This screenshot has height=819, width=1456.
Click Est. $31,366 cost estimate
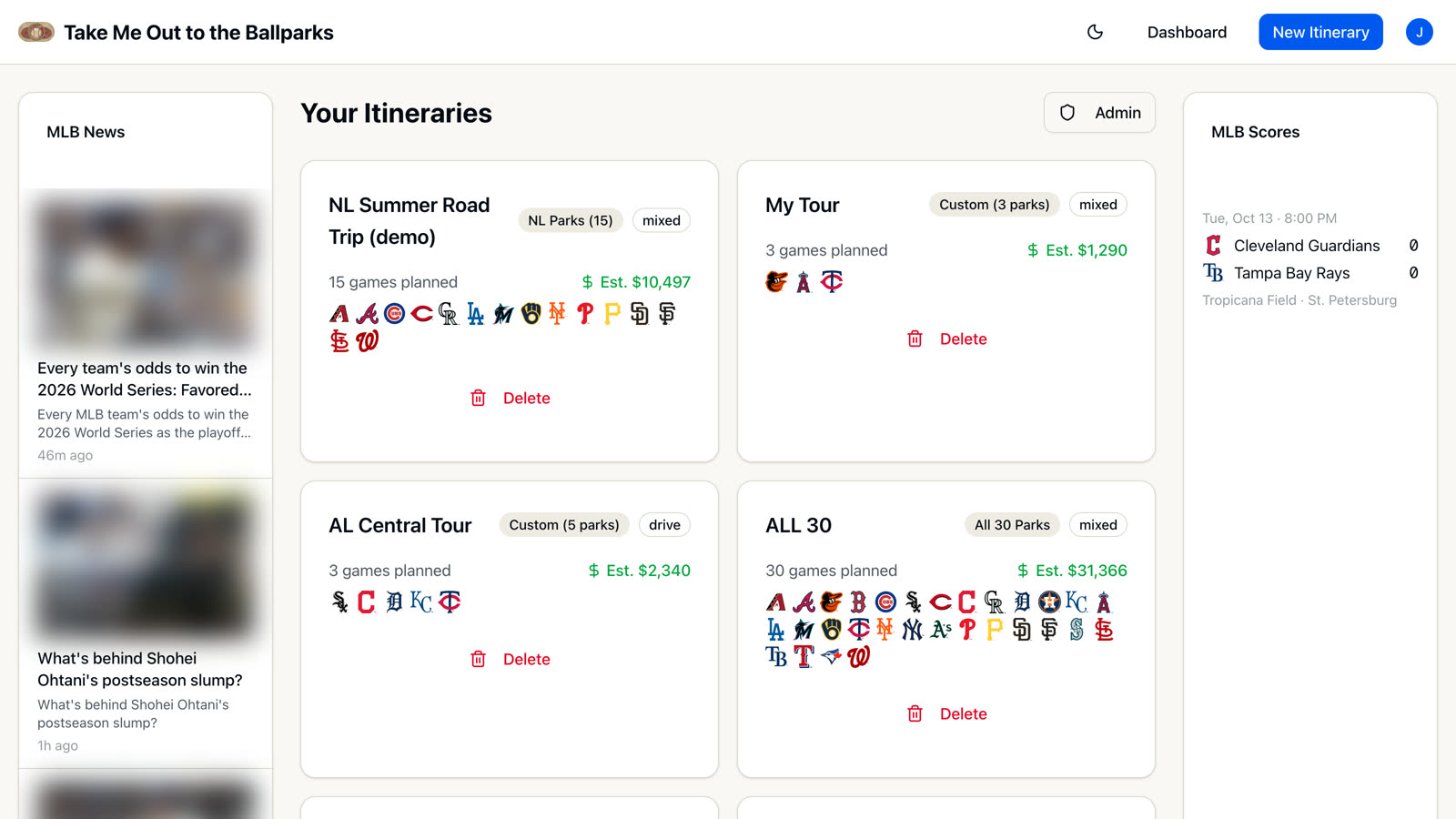pyautogui.click(x=1072, y=571)
